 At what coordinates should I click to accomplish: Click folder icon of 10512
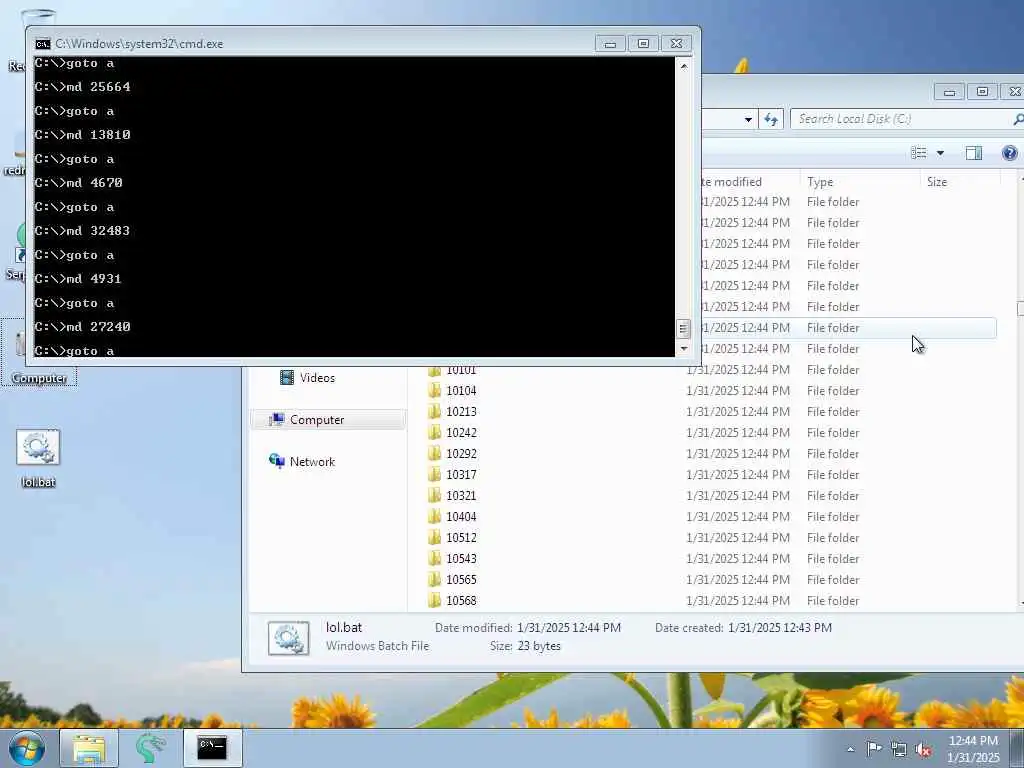click(x=434, y=537)
